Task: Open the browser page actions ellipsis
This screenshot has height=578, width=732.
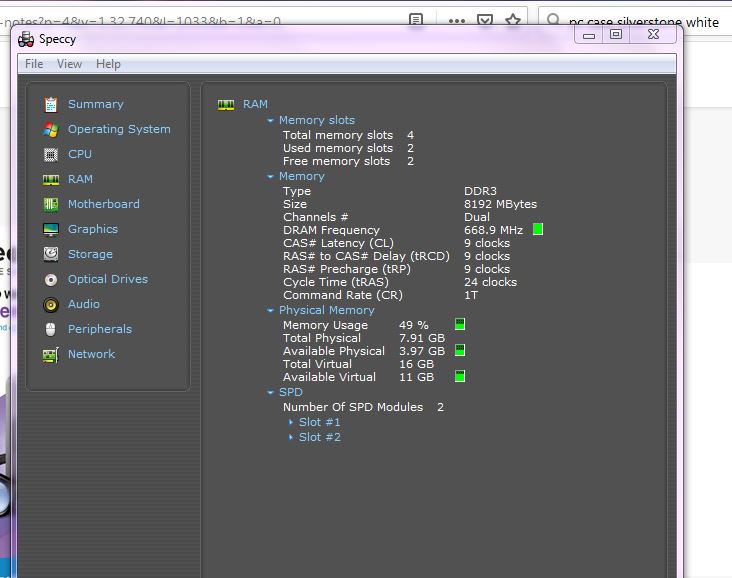Action: pyautogui.click(x=457, y=21)
